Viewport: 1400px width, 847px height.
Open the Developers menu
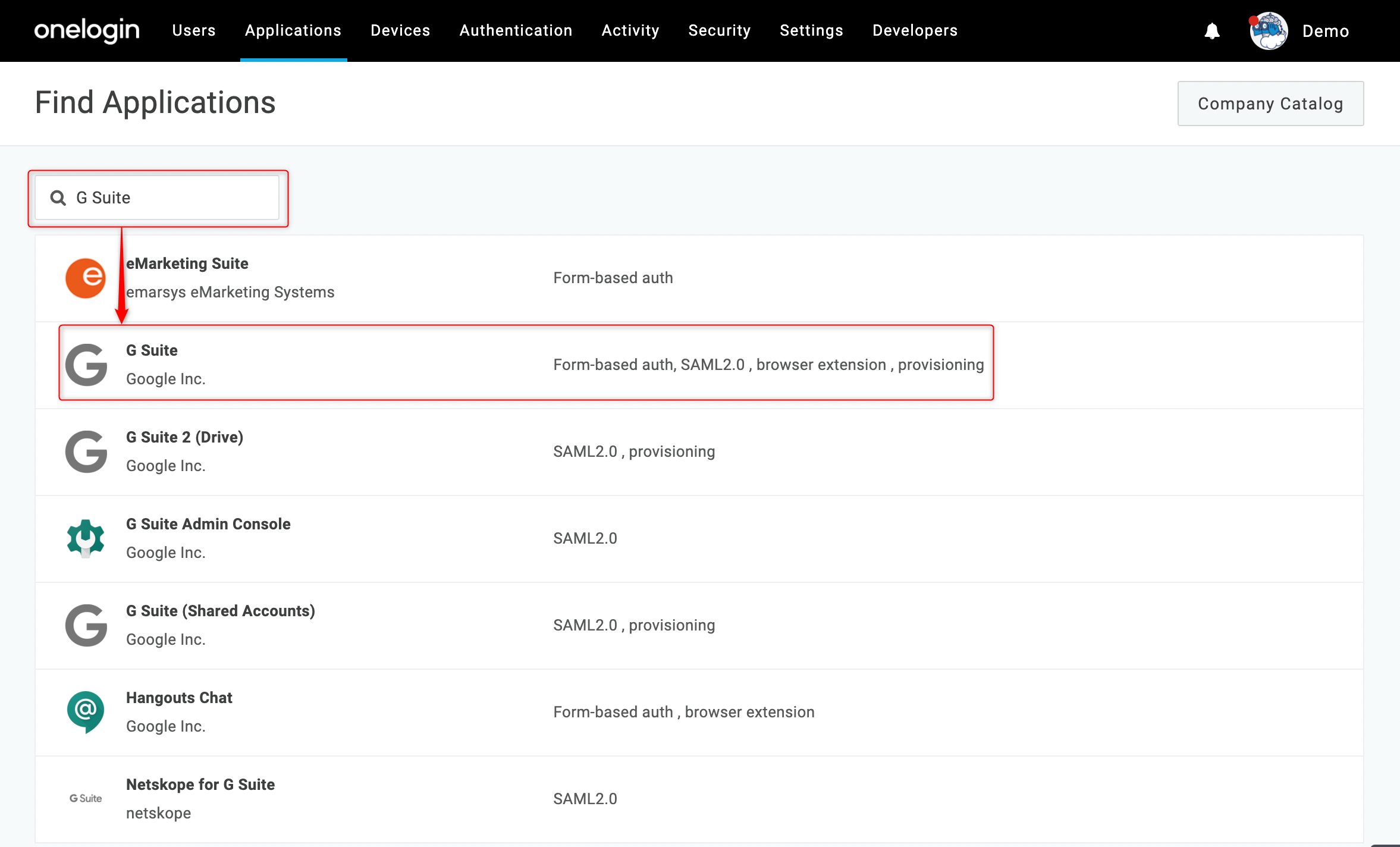point(915,30)
